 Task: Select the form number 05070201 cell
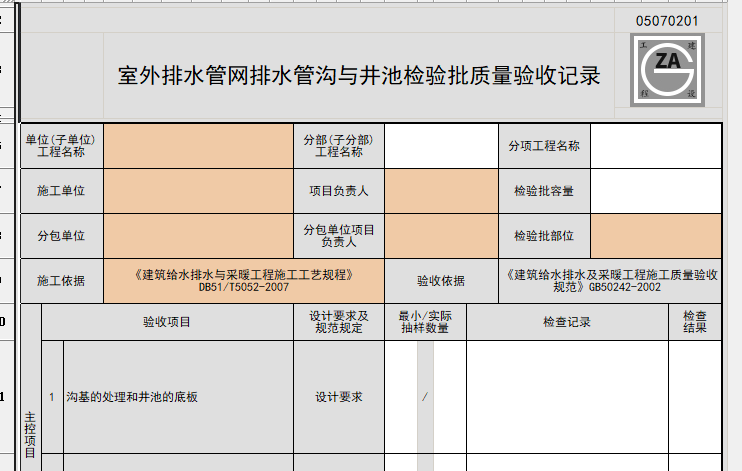tap(667, 20)
